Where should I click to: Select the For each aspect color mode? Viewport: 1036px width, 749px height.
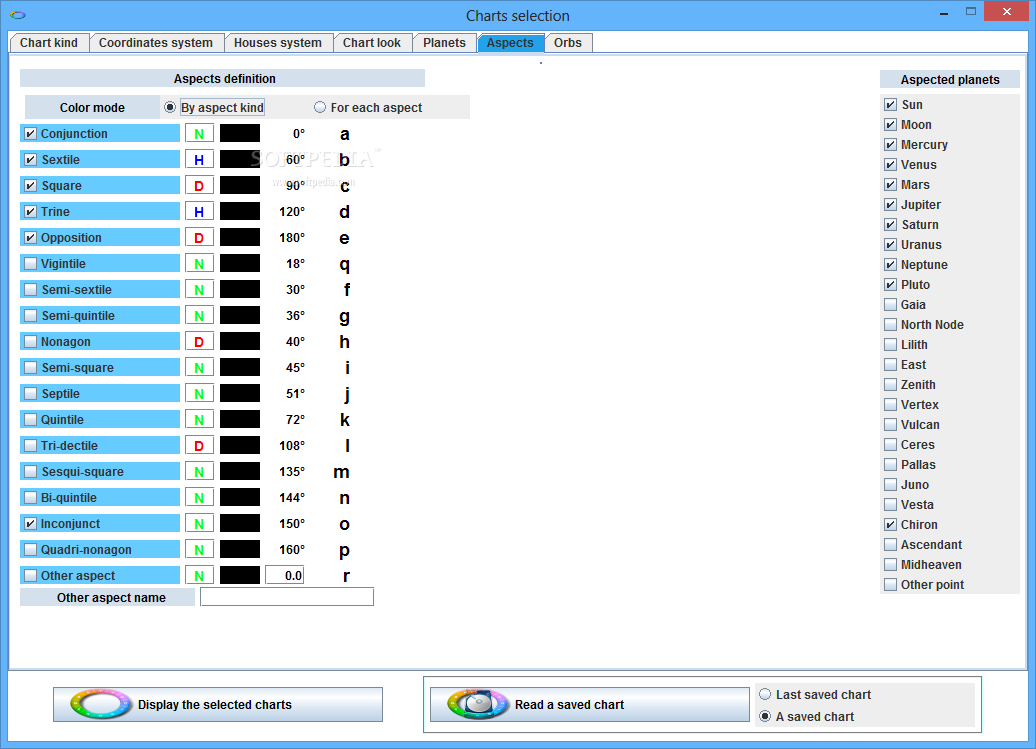pyautogui.click(x=320, y=107)
